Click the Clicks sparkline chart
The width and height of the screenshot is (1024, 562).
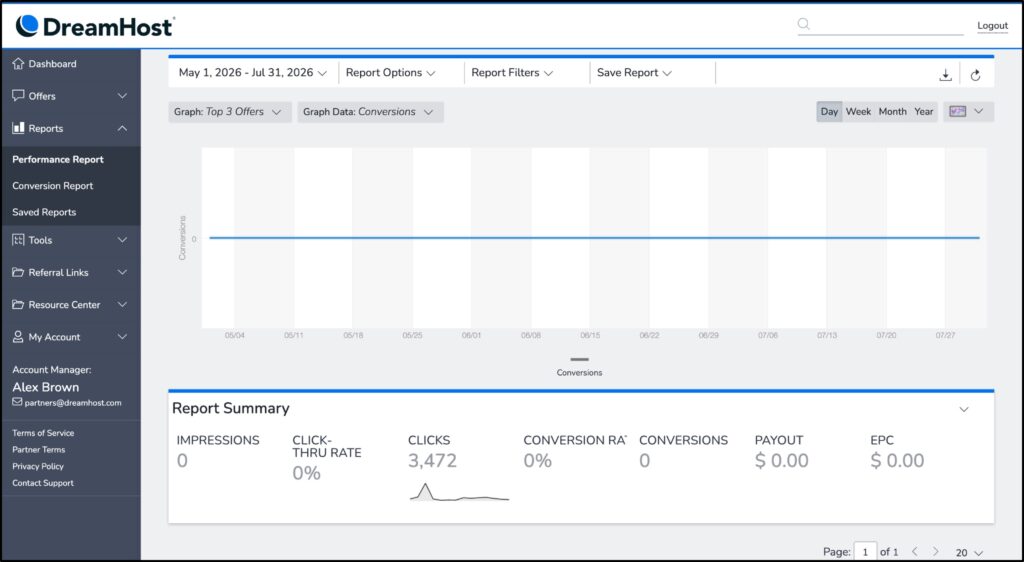pos(459,493)
